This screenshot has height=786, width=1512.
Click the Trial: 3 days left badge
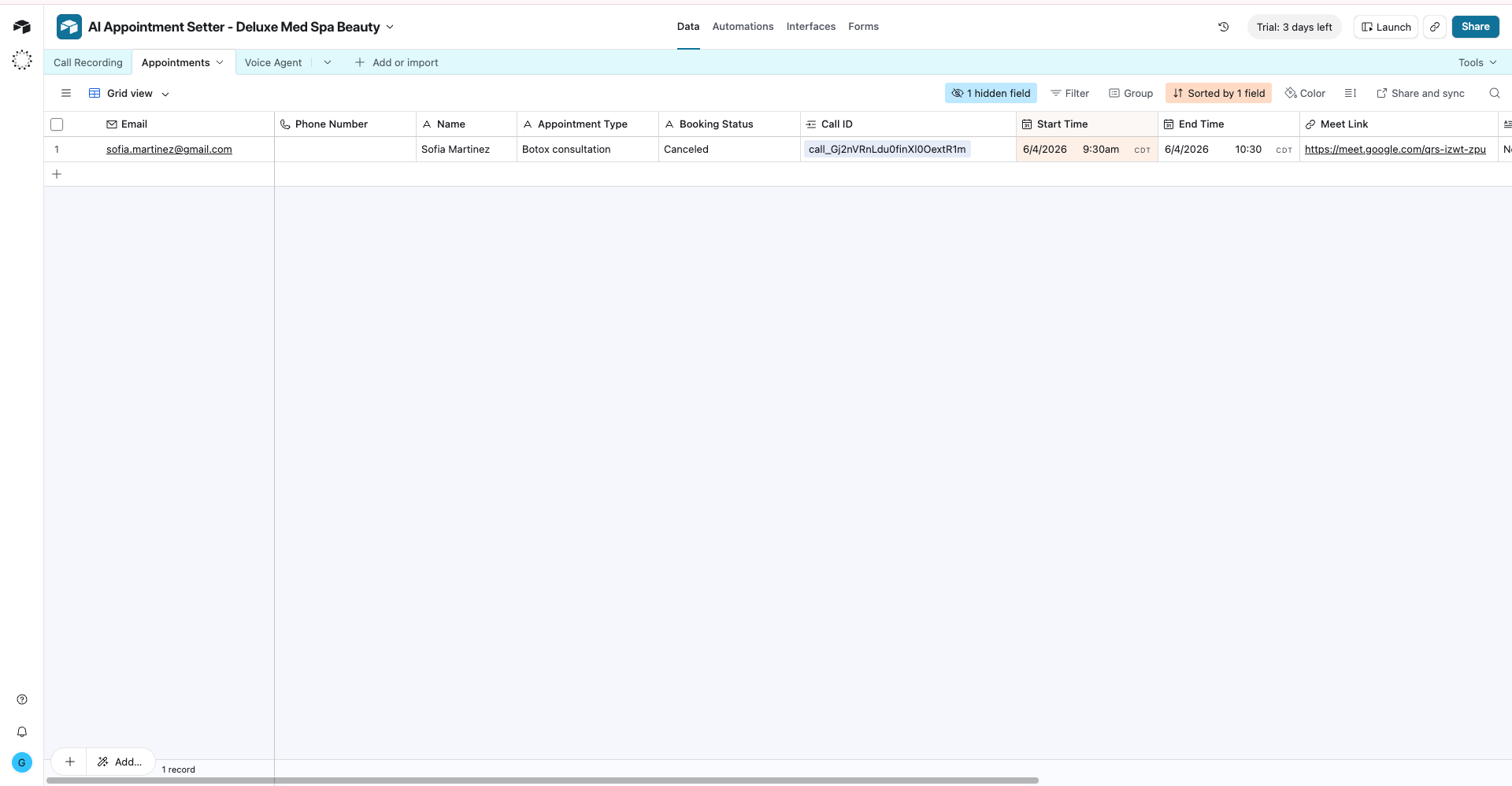coord(1294,27)
